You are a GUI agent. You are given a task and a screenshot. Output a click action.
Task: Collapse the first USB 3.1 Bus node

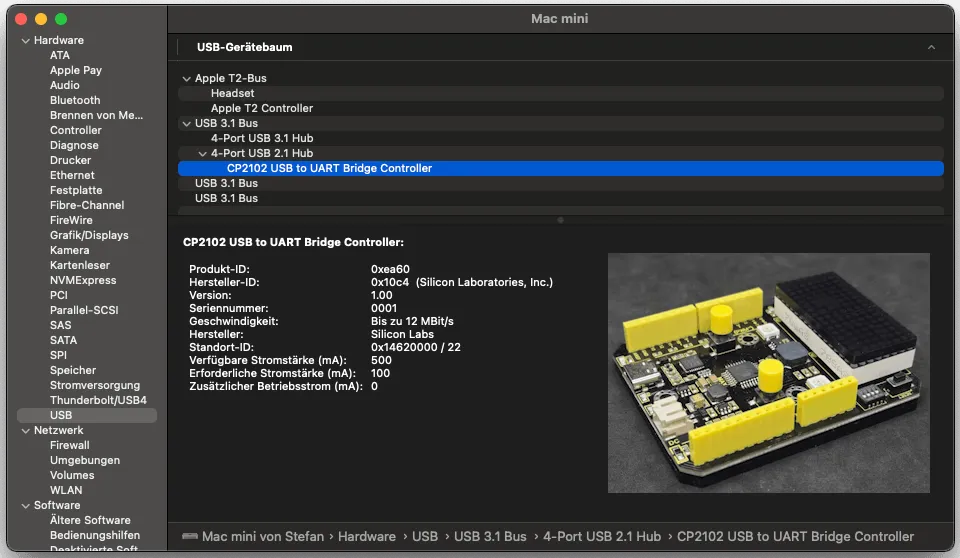(x=187, y=124)
